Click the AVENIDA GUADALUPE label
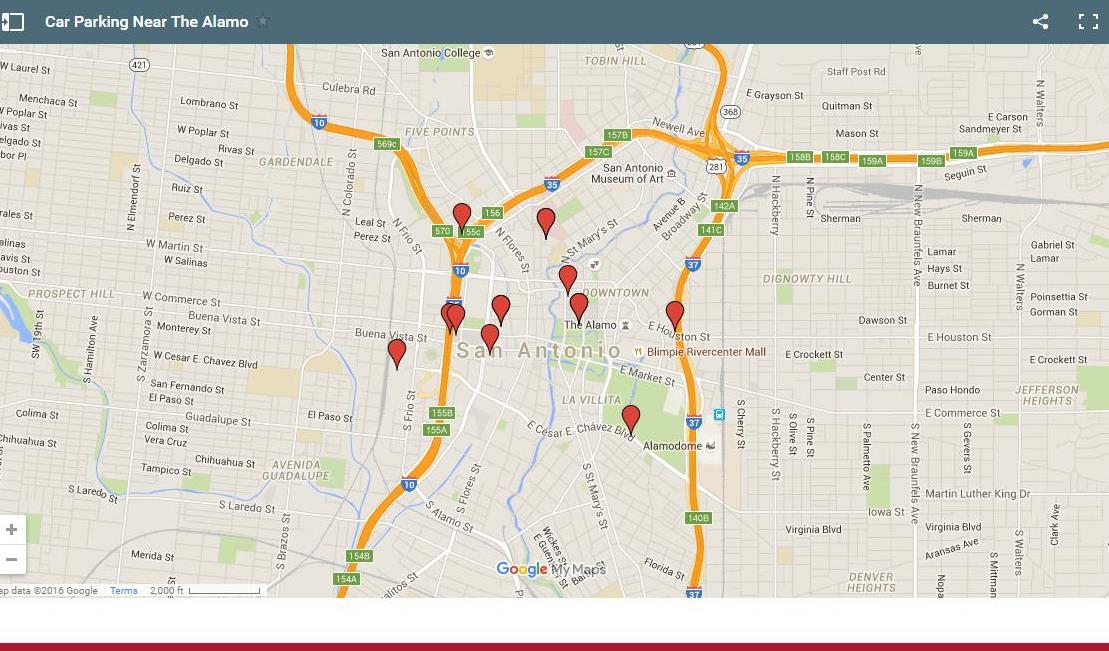 [x=296, y=470]
